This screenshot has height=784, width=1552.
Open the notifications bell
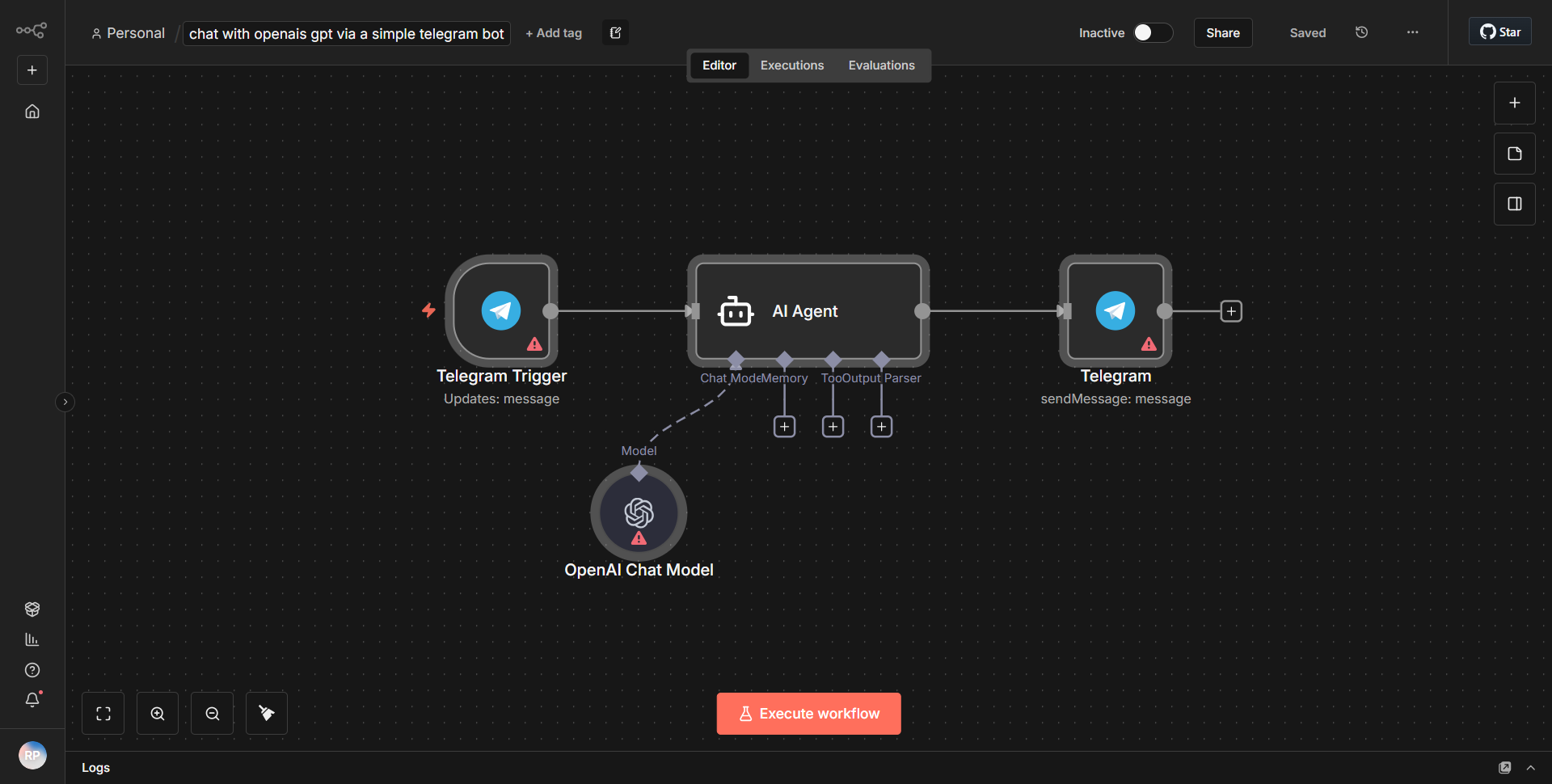point(32,700)
